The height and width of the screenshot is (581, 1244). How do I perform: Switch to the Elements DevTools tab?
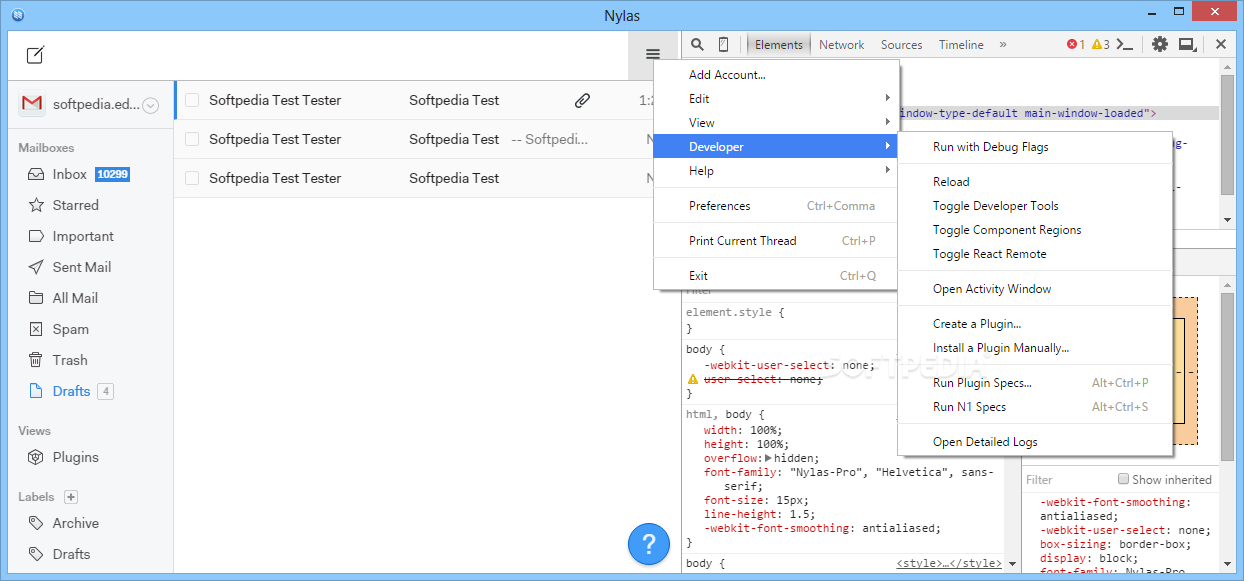(x=778, y=44)
